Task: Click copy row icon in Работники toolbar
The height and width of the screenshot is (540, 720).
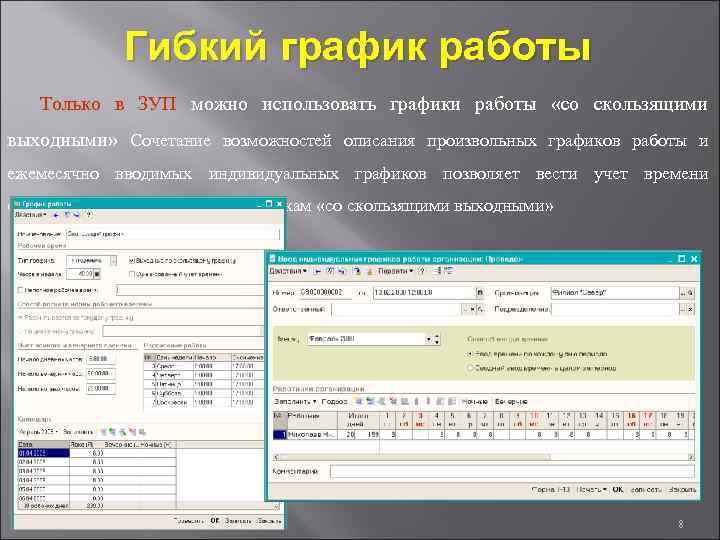Action: (370, 401)
